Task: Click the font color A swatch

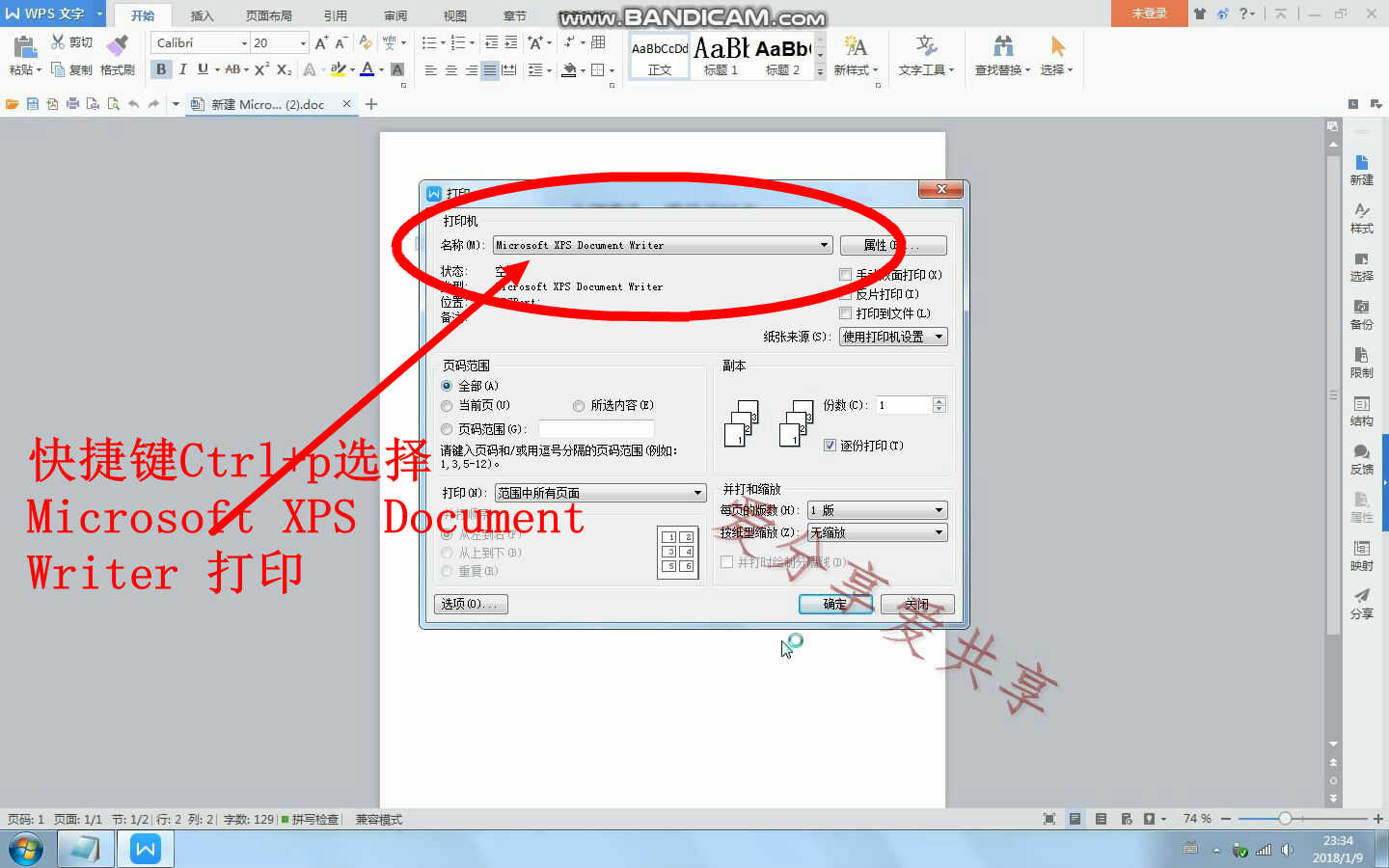Action: (367, 69)
